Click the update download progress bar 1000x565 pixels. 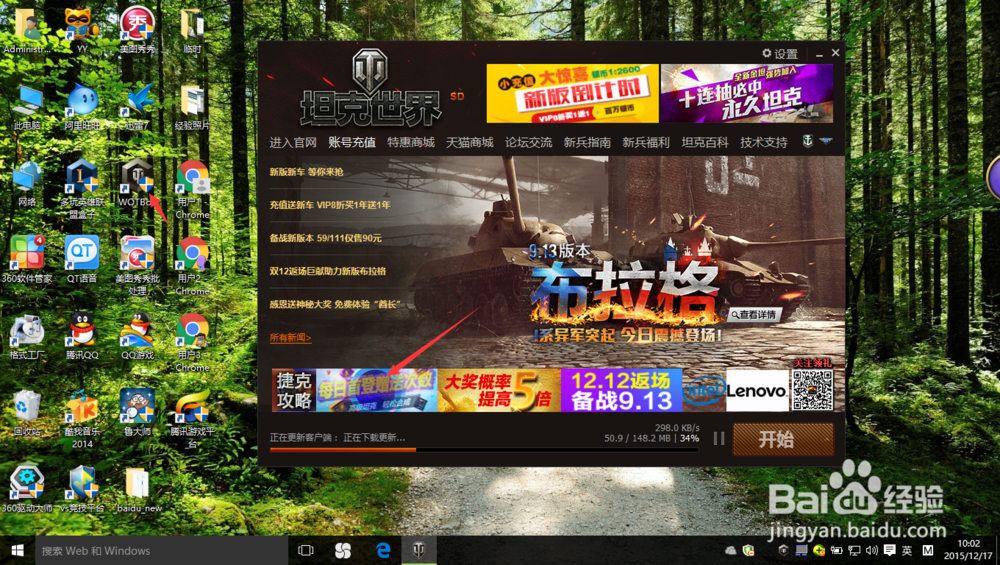484,450
